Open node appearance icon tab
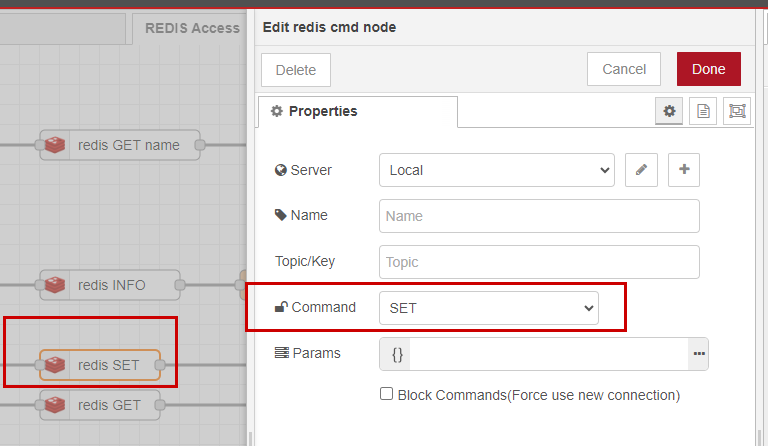Screen dimensions: 768x446 tap(737, 111)
